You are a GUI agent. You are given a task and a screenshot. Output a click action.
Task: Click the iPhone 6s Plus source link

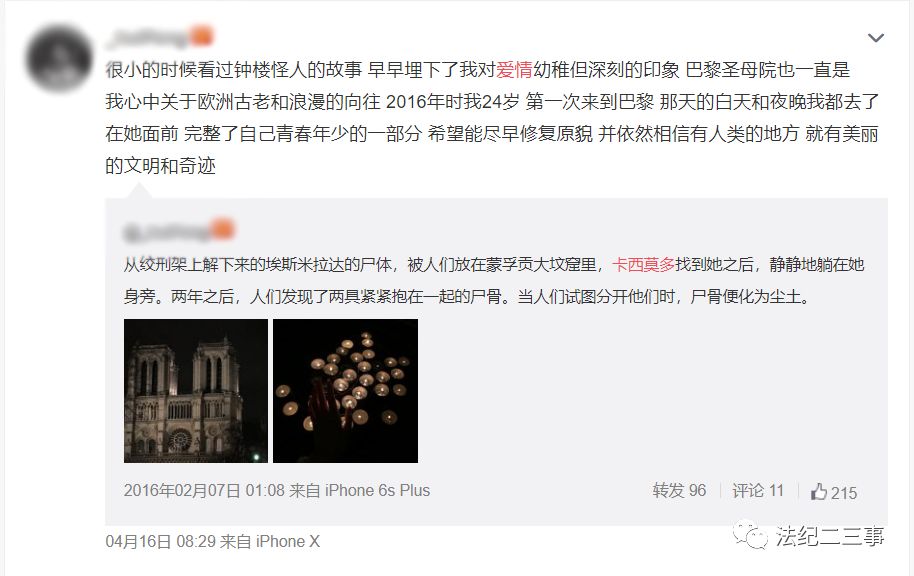pos(377,490)
